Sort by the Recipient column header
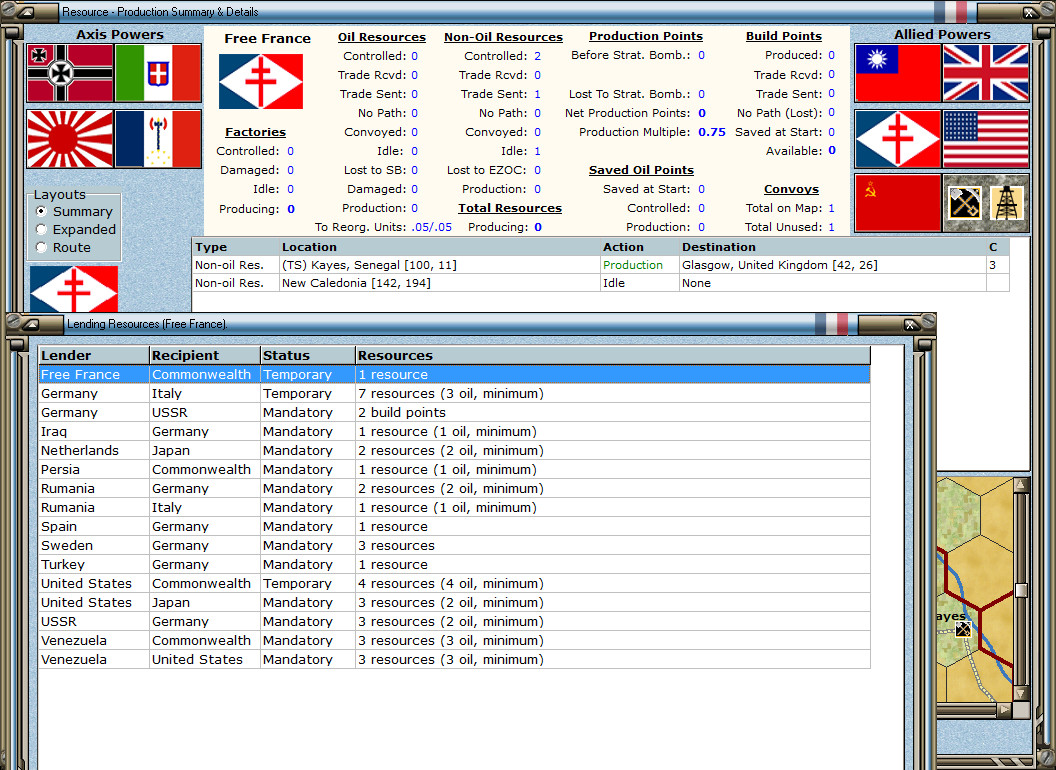 (205, 355)
